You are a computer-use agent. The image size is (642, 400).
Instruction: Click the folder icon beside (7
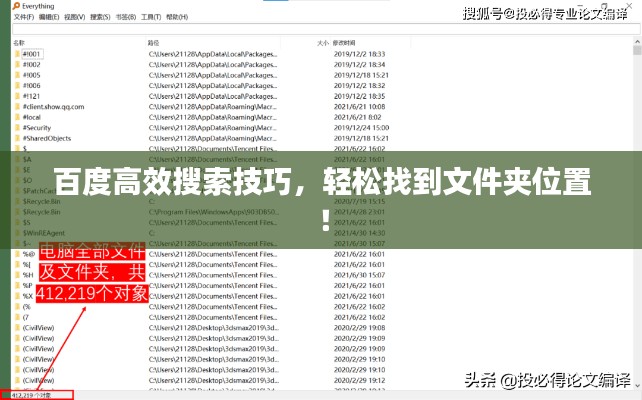[18, 317]
